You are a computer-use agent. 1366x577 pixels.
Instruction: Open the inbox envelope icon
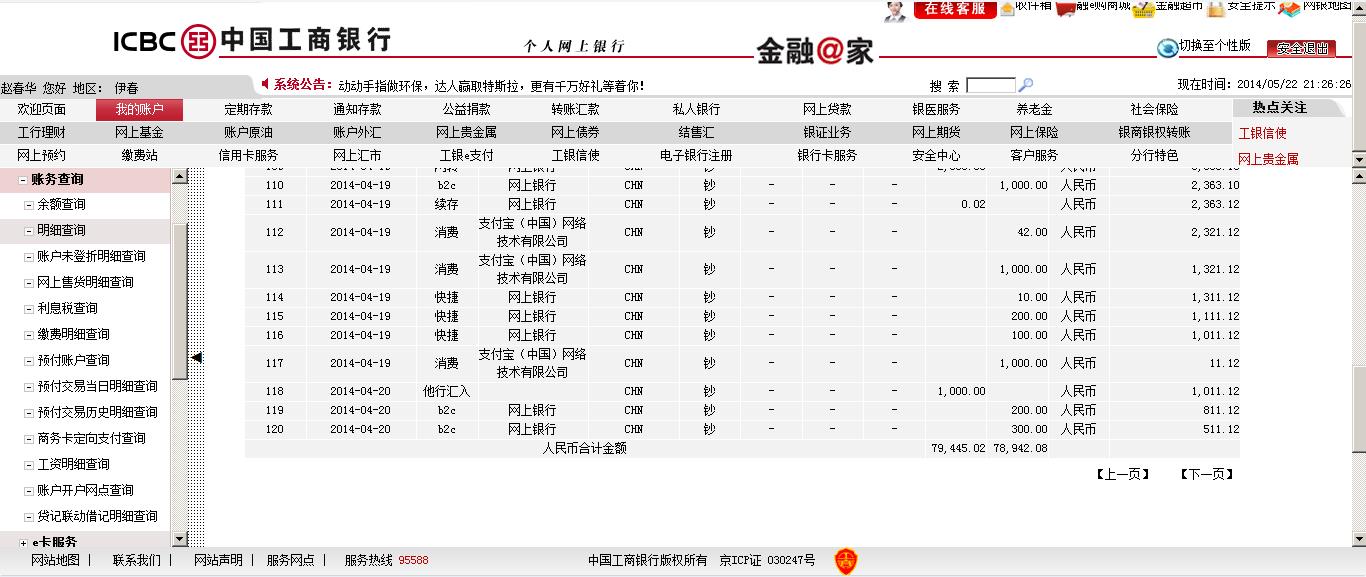(1005, 7)
